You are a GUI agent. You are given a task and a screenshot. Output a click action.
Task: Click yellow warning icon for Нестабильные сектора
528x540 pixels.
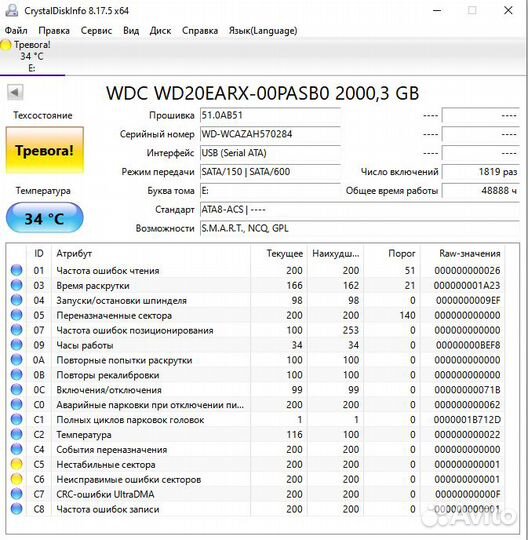17,464
